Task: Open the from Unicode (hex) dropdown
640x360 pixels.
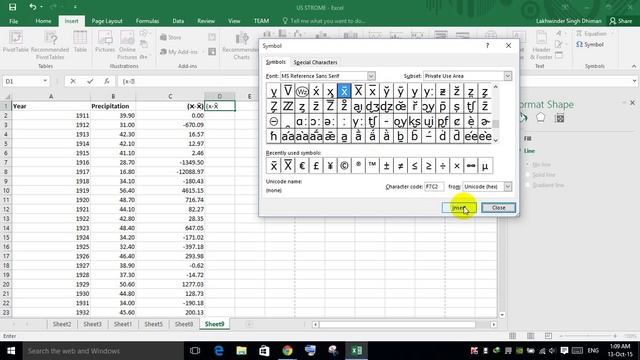Action: pyautogui.click(x=507, y=187)
